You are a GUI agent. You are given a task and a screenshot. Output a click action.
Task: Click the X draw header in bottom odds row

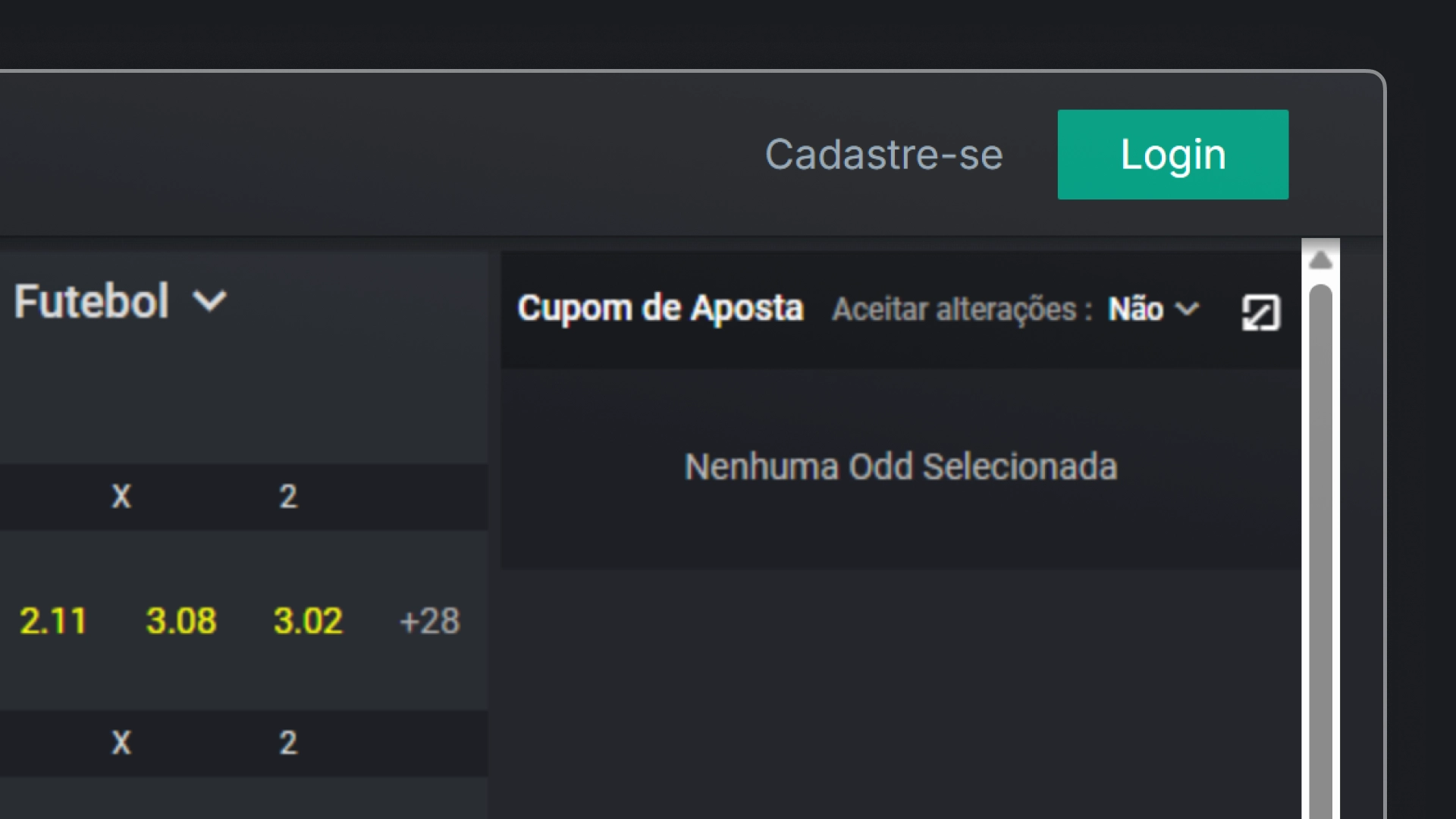pyautogui.click(x=121, y=742)
